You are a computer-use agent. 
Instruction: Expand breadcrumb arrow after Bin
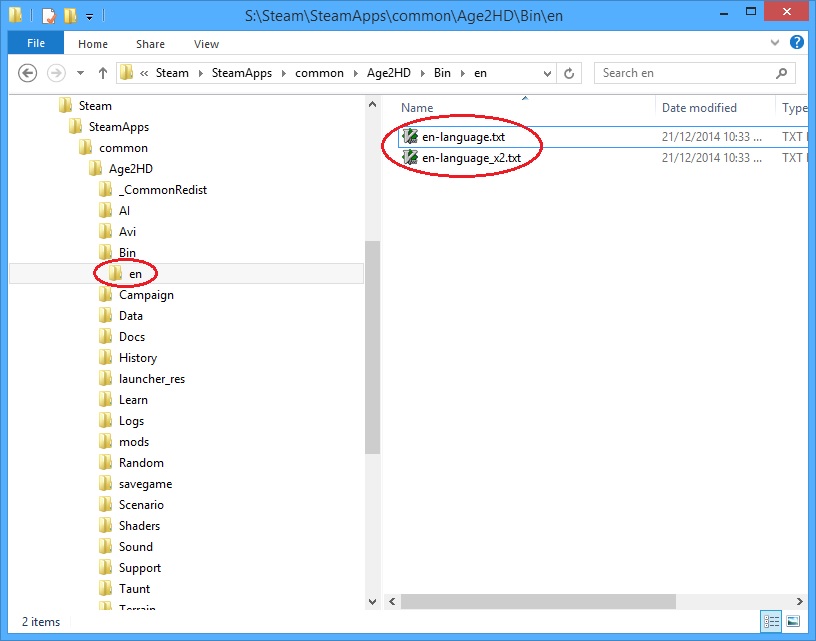click(x=462, y=73)
